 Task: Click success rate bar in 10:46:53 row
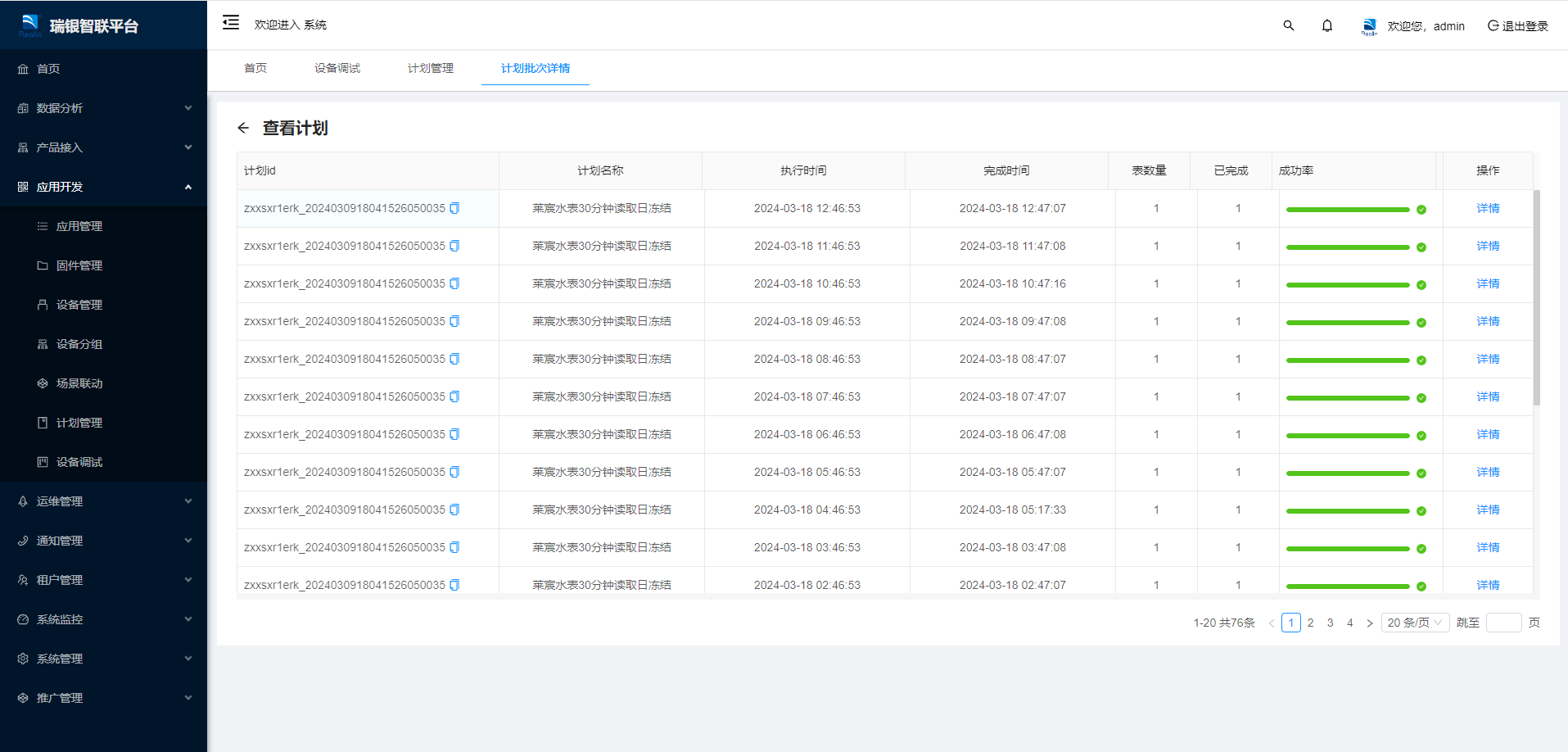[x=1348, y=285]
